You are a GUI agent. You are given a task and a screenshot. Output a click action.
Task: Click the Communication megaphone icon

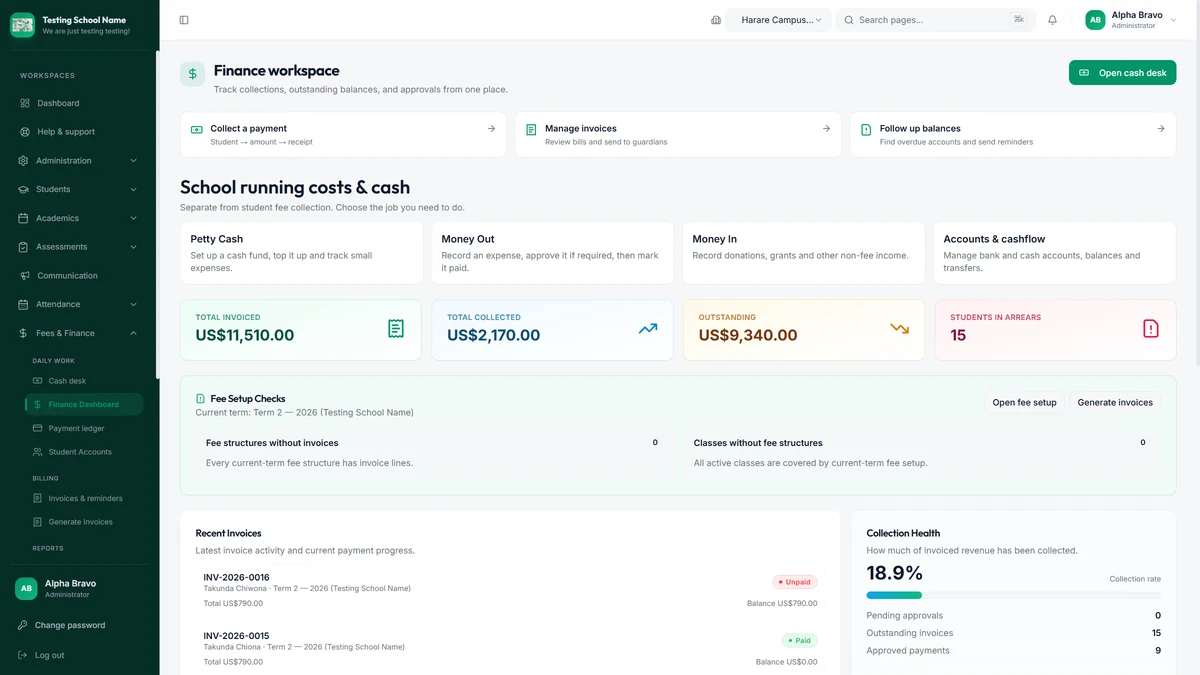tap(25, 276)
